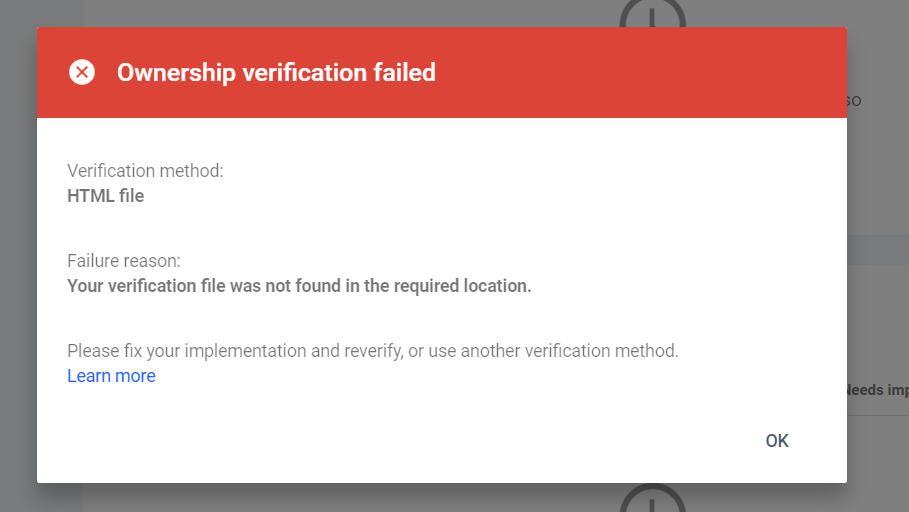Viewport: 909px width, 512px height.
Task: Click the "verification file was not found" message
Action: (299, 286)
